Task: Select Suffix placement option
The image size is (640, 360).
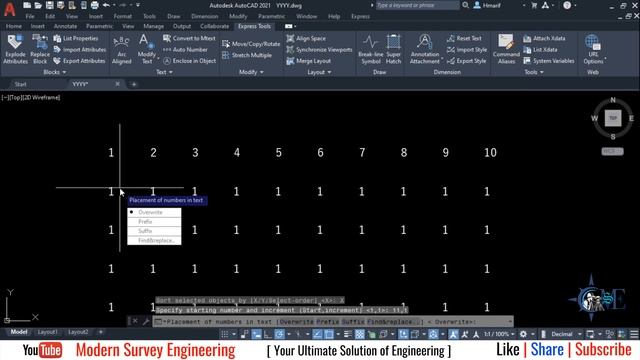Action: [x=154, y=231]
